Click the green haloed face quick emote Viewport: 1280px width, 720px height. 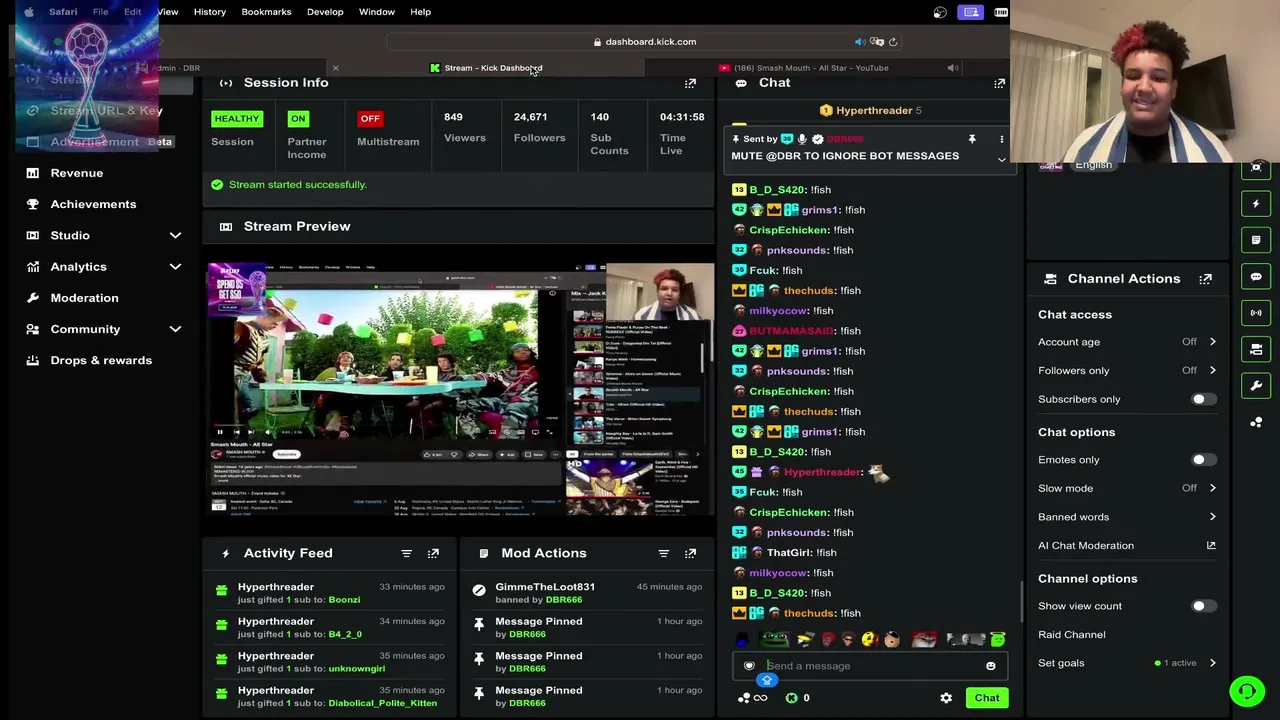[x=997, y=640]
